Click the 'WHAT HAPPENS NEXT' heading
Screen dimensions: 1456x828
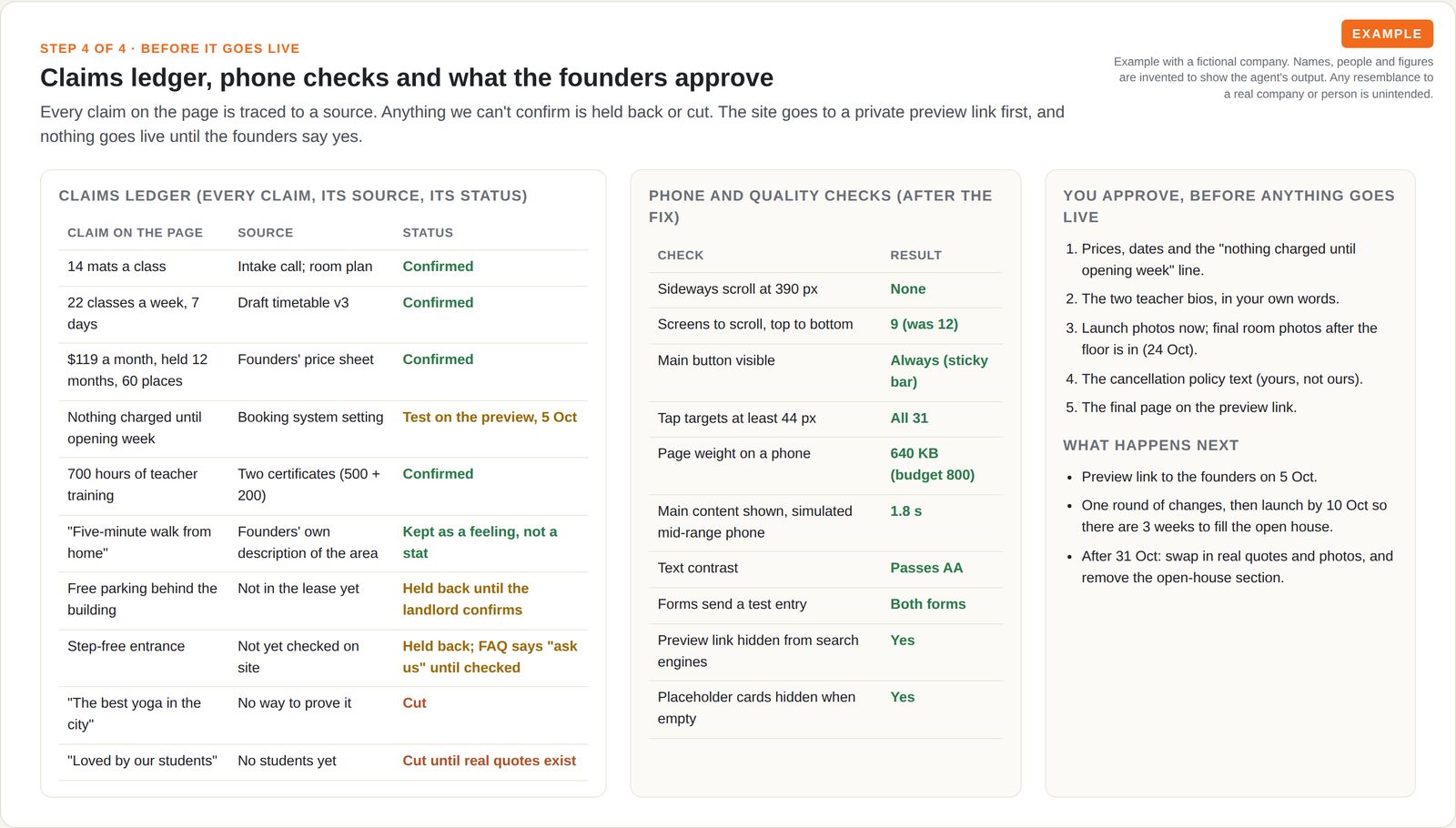click(1150, 445)
